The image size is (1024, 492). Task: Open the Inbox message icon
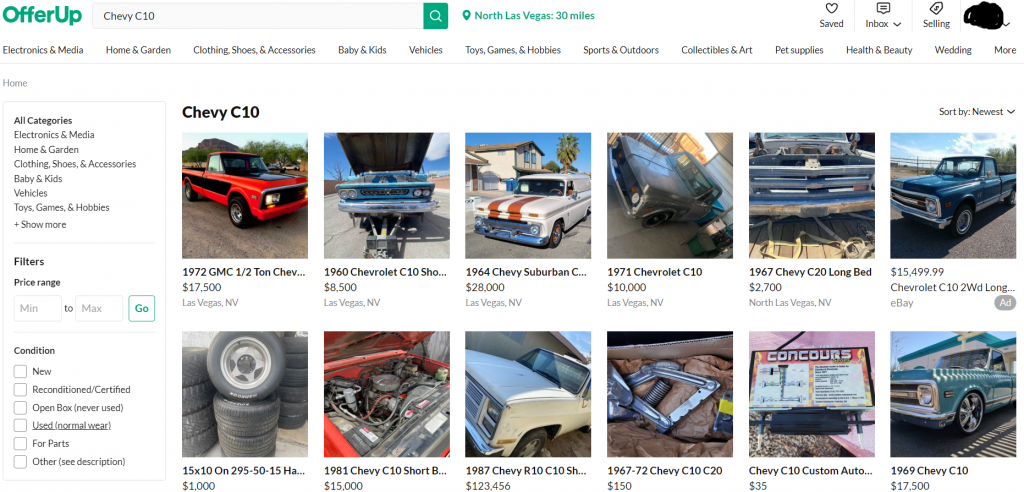[883, 8]
